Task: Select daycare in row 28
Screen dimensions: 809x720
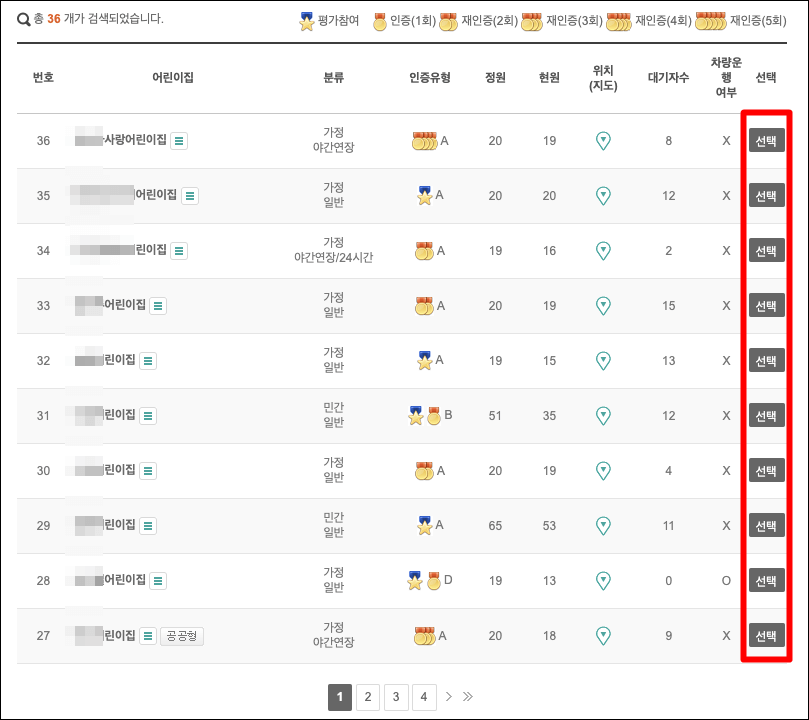Action: click(767, 581)
